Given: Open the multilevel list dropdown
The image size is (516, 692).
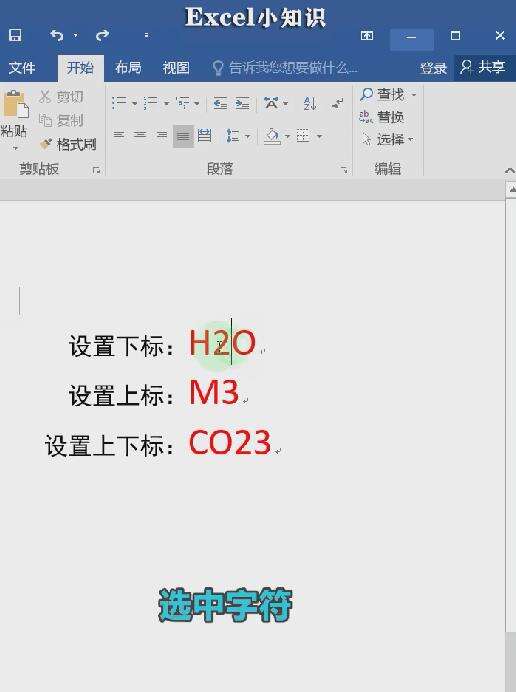Looking at the screenshot, I should tap(197, 104).
